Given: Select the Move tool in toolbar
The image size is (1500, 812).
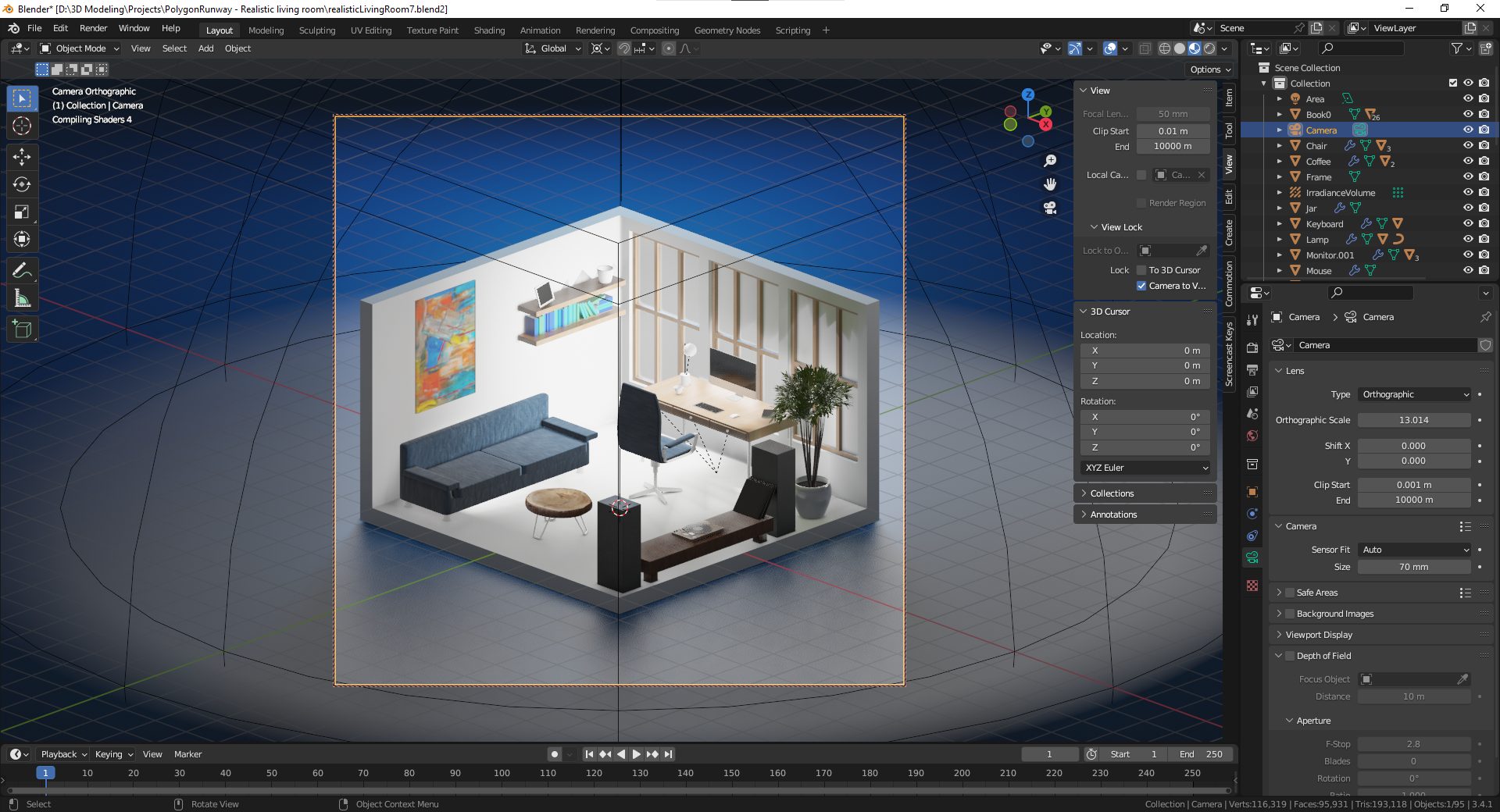Looking at the screenshot, I should tap(22, 157).
